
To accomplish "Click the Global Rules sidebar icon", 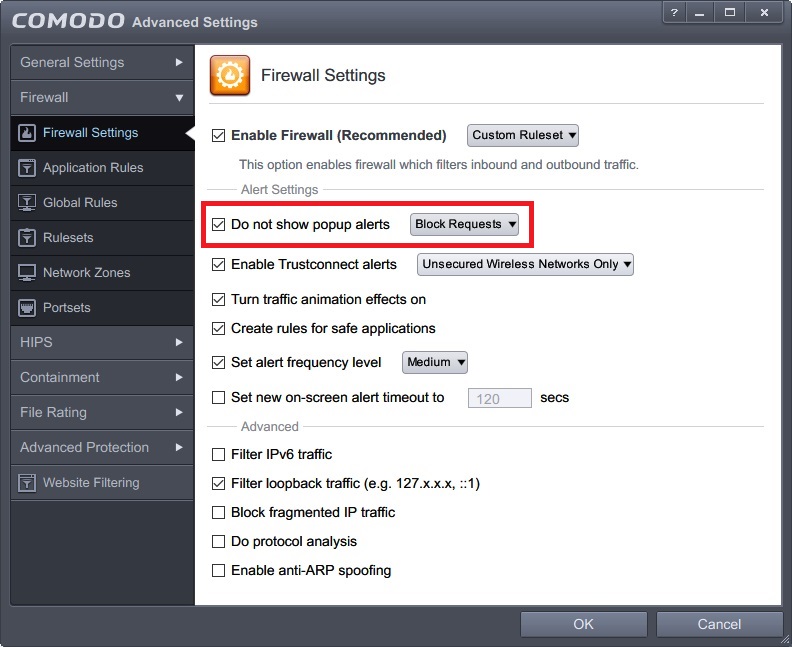I will tap(27, 202).
